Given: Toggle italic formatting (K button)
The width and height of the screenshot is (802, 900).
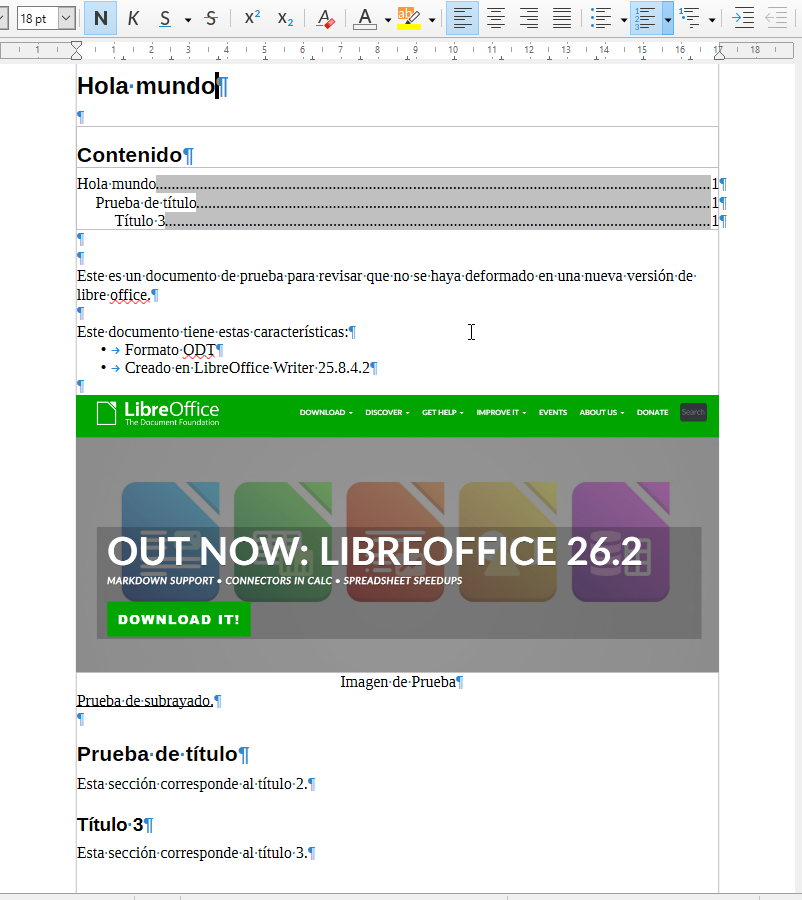Looking at the screenshot, I should click(x=133, y=18).
